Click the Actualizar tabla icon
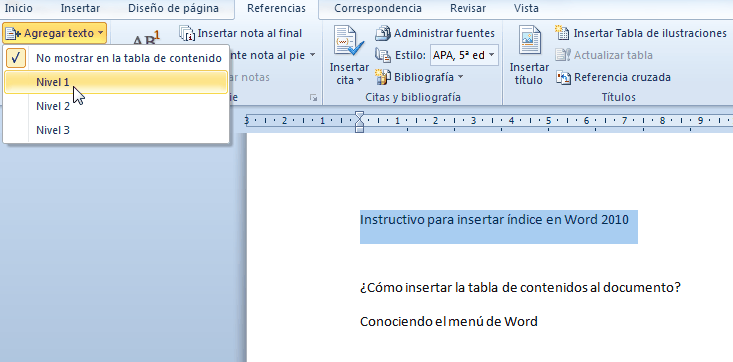Viewport: 733px width, 362px height. coord(562,55)
